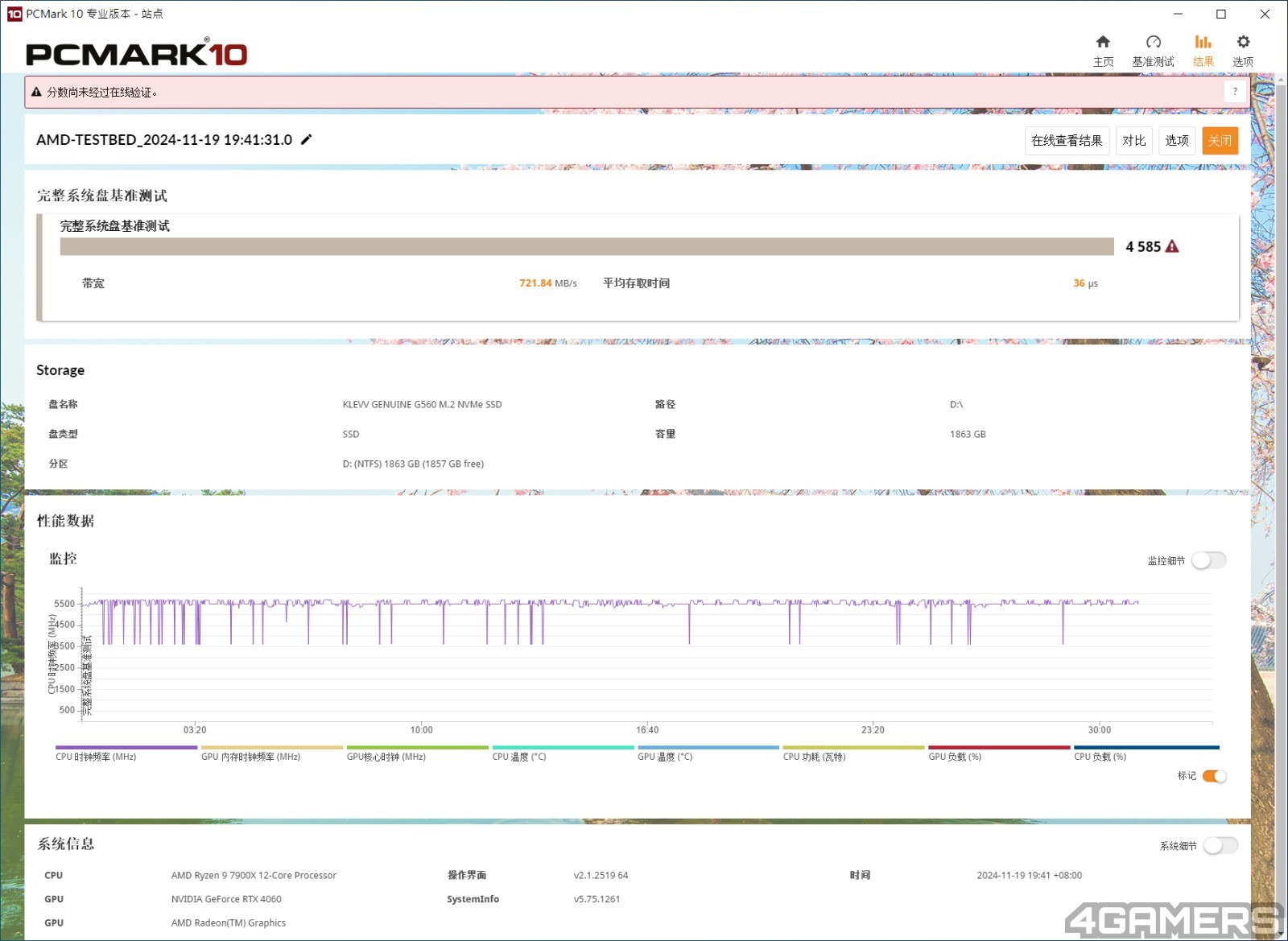Image resolution: width=1288 pixels, height=941 pixels.
Task: Click the orange 关闭 close button
Action: [1220, 141]
